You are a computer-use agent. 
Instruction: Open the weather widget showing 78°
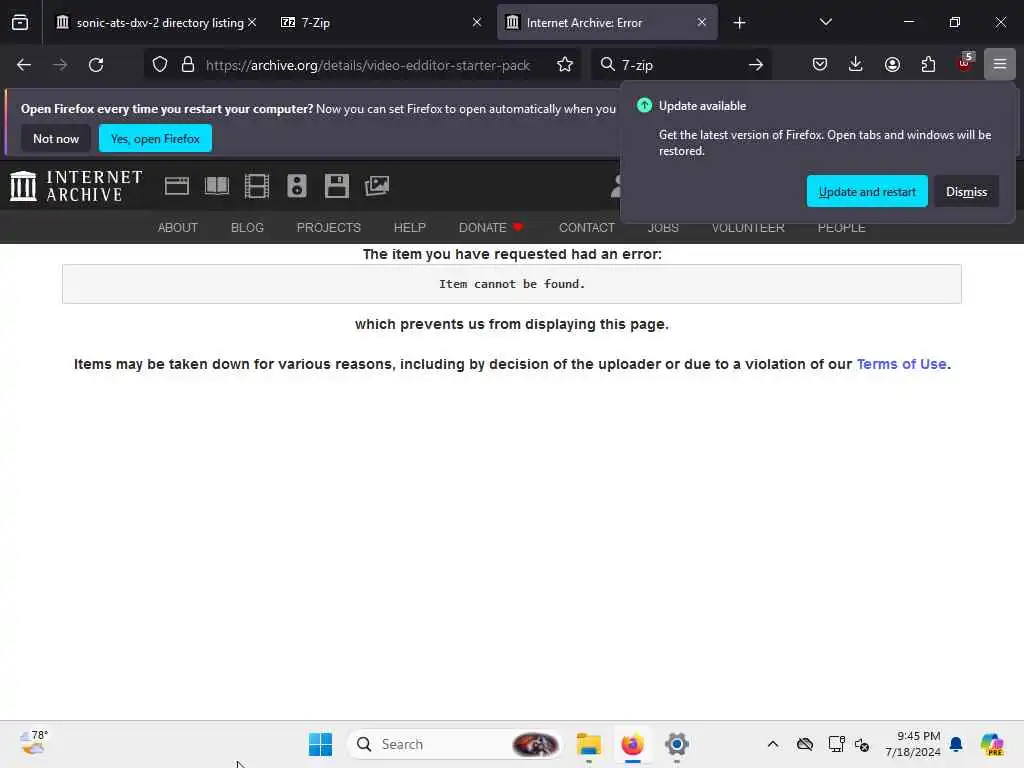pyautogui.click(x=34, y=743)
